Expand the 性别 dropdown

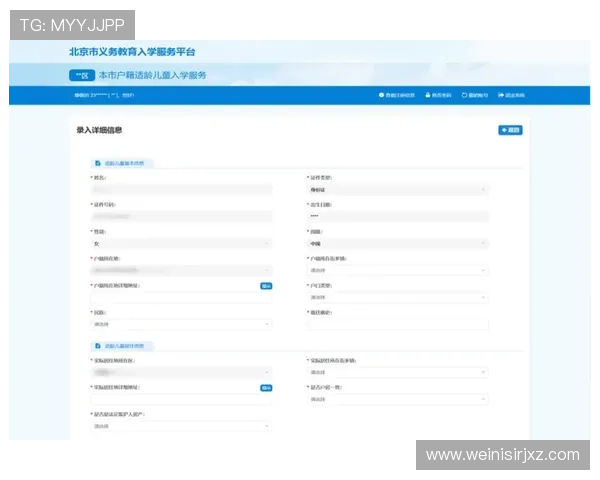181,243
